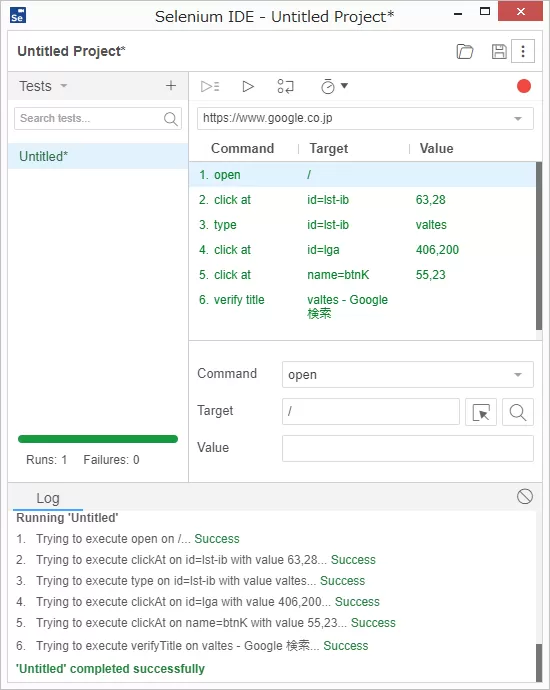
Task: Select row 4 click at id=lga
Action: coord(363,250)
